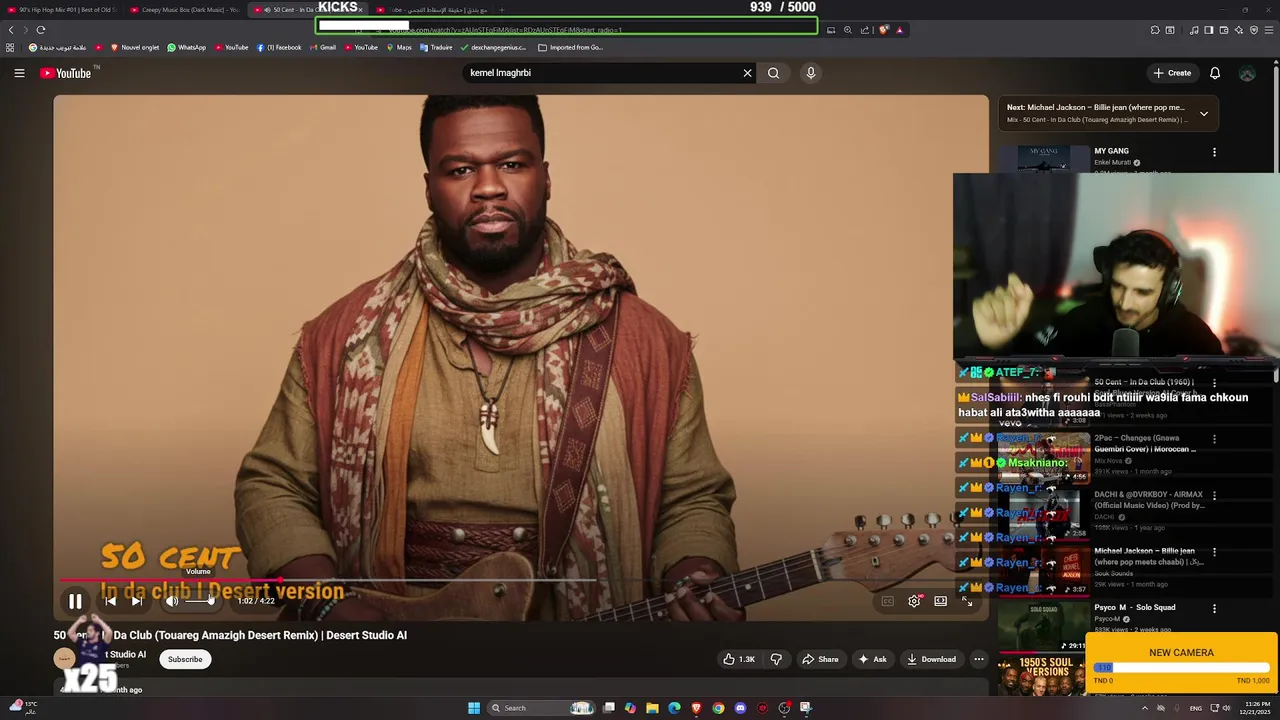Open the Ask button
The height and width of the screenshot is (720, 1280).
coord(872,659)
